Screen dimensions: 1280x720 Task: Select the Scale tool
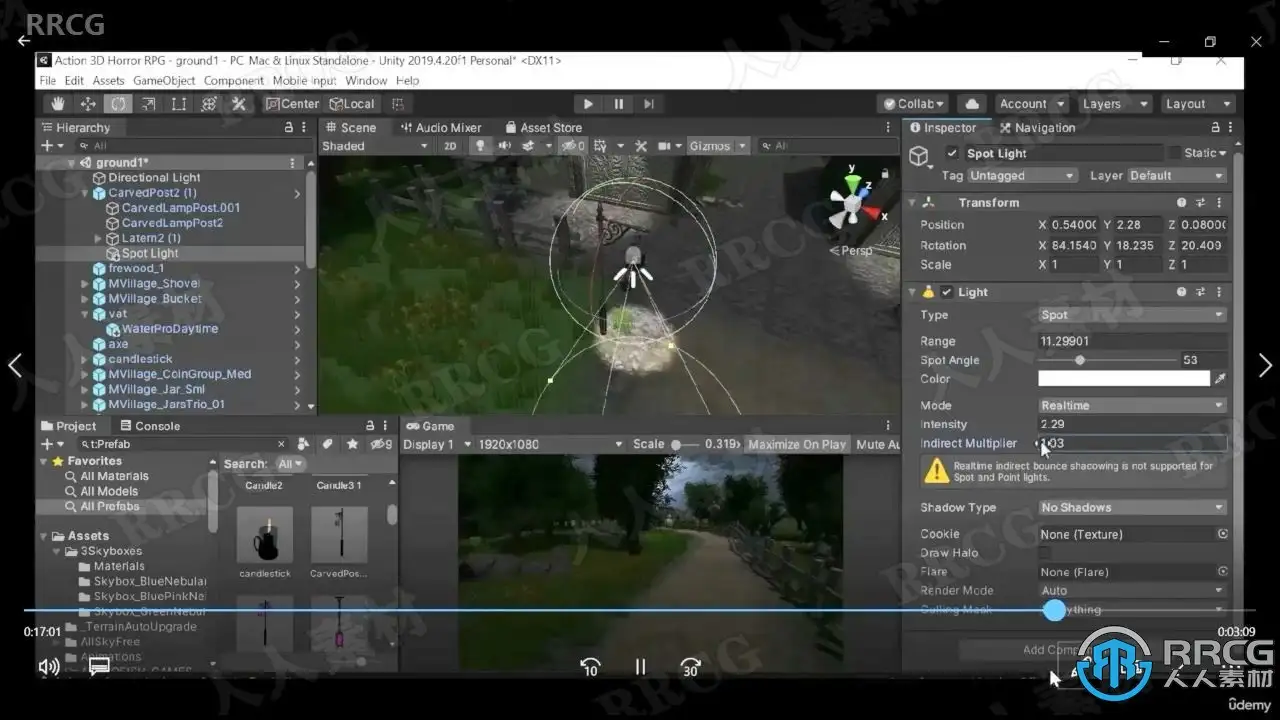tap(148, 104)
